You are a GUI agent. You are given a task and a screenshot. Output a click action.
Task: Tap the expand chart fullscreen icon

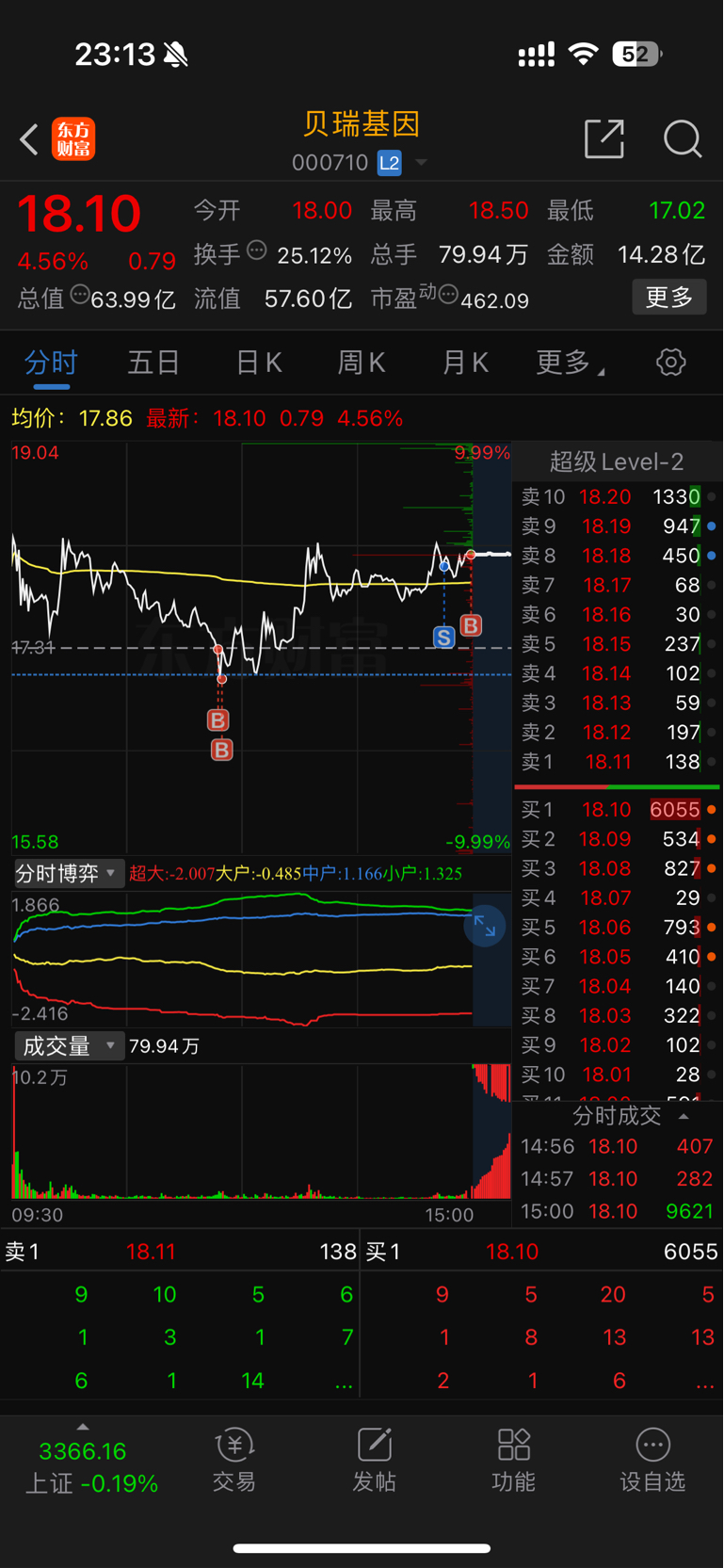(x=485, y=927)
